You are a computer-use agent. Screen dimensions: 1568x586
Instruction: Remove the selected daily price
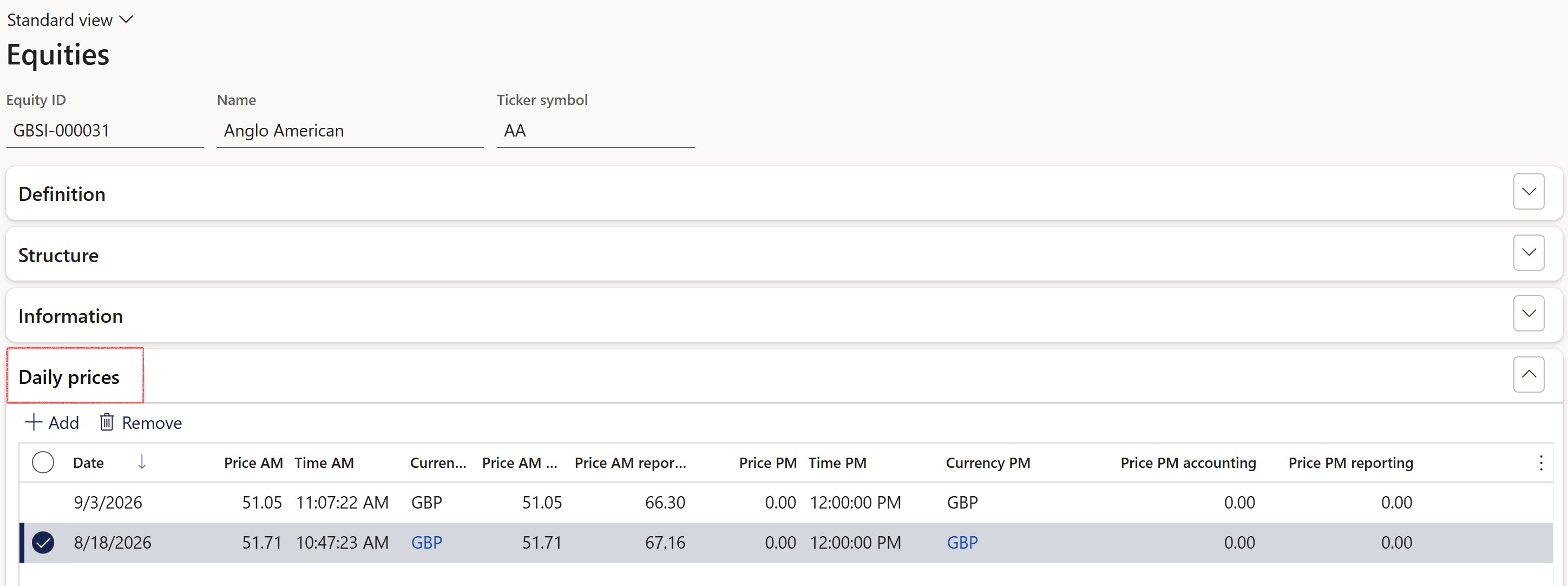pyautogui.click(x=141, y=422)
